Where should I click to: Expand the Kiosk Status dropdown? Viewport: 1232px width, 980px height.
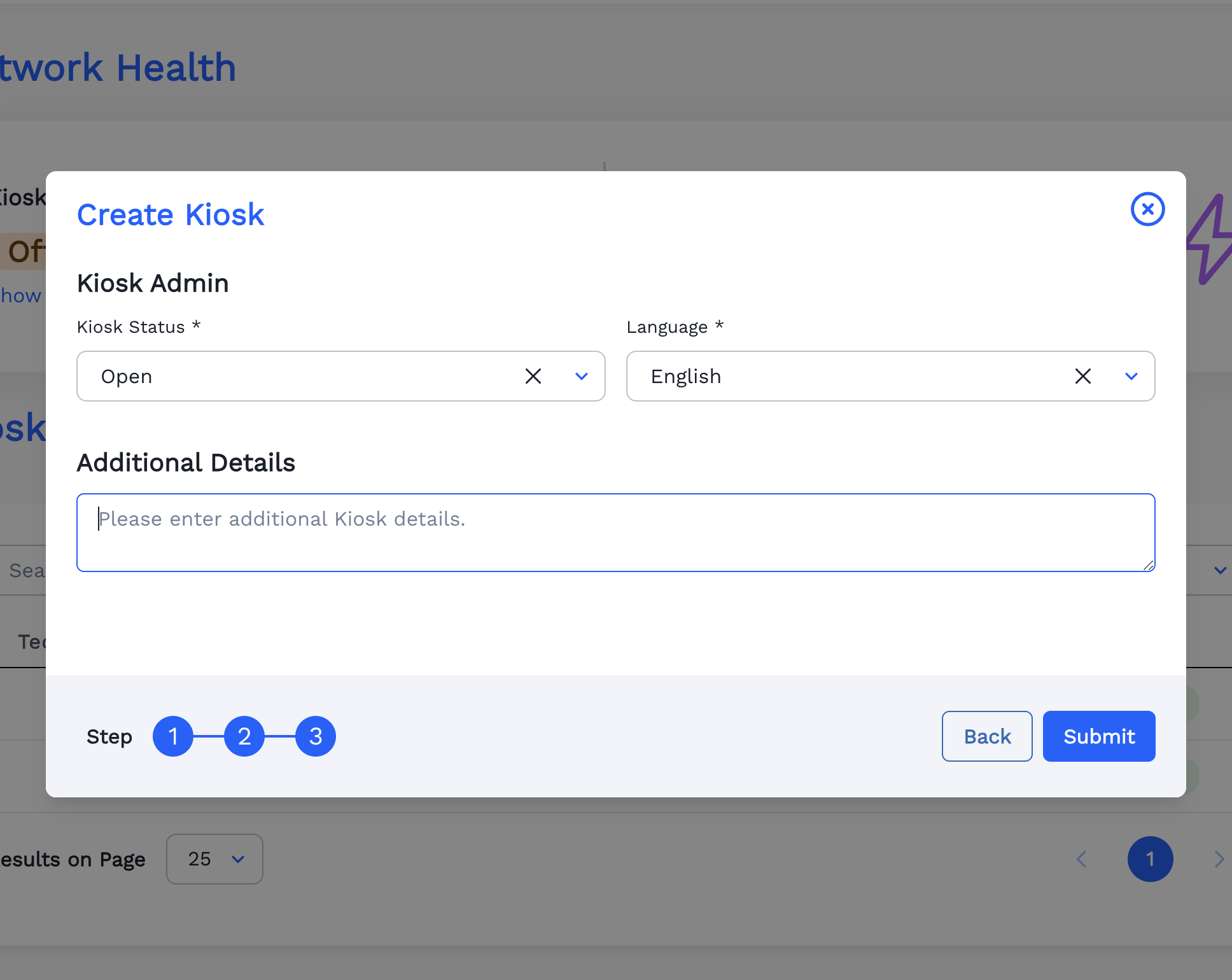(x=581, y=376)
